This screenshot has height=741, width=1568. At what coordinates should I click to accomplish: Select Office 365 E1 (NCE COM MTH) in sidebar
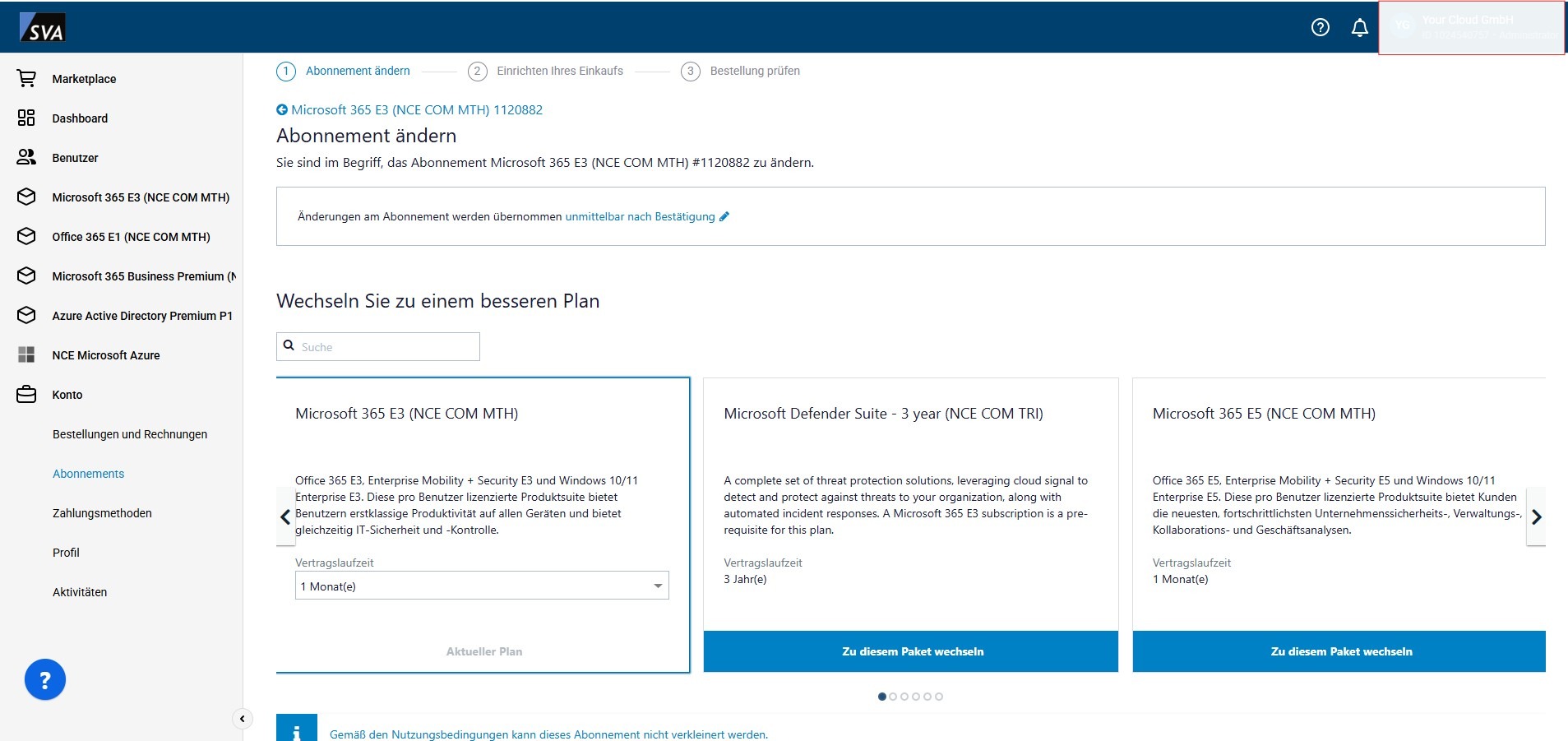point(131,237)
